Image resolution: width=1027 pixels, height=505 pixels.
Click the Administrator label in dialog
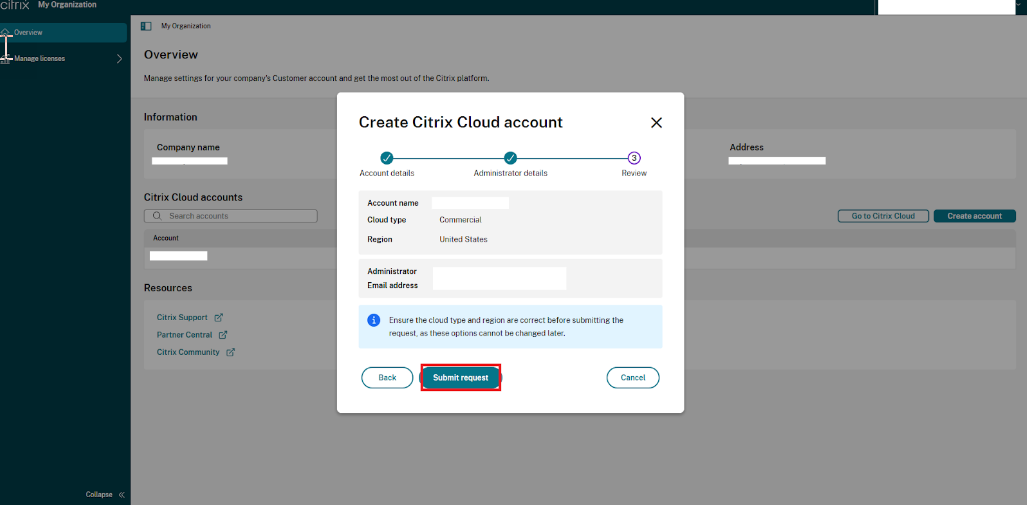pyautogui.click(x=392, y=271)
